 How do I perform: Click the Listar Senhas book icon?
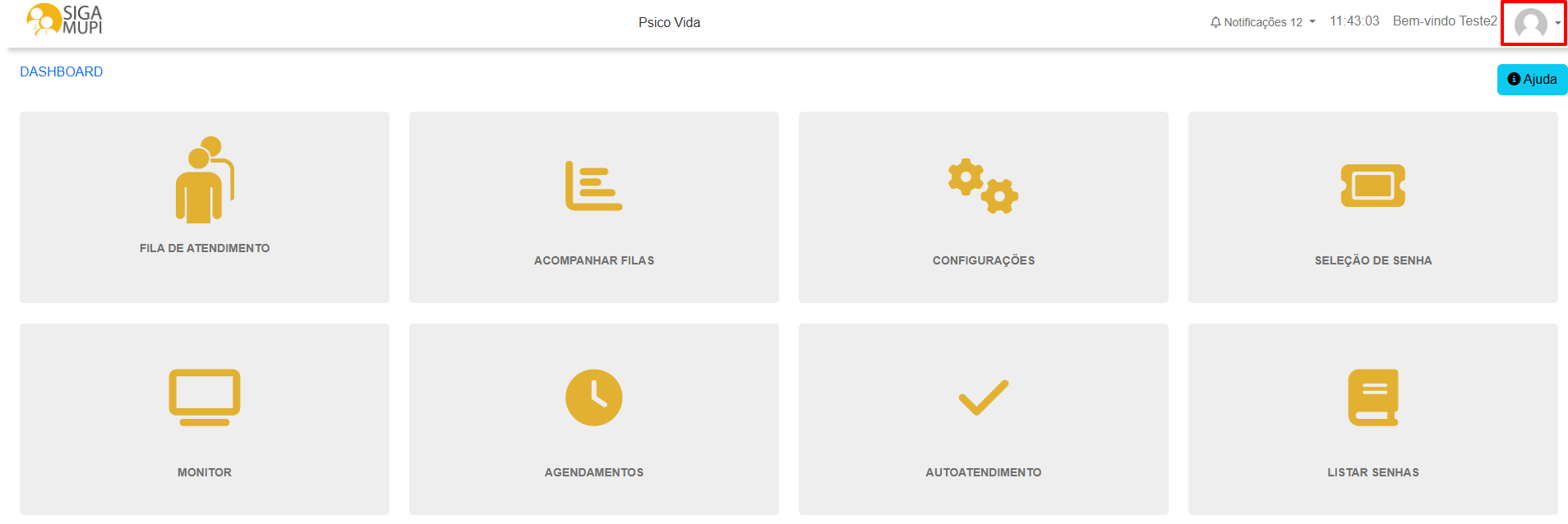tap(1372, 397)
